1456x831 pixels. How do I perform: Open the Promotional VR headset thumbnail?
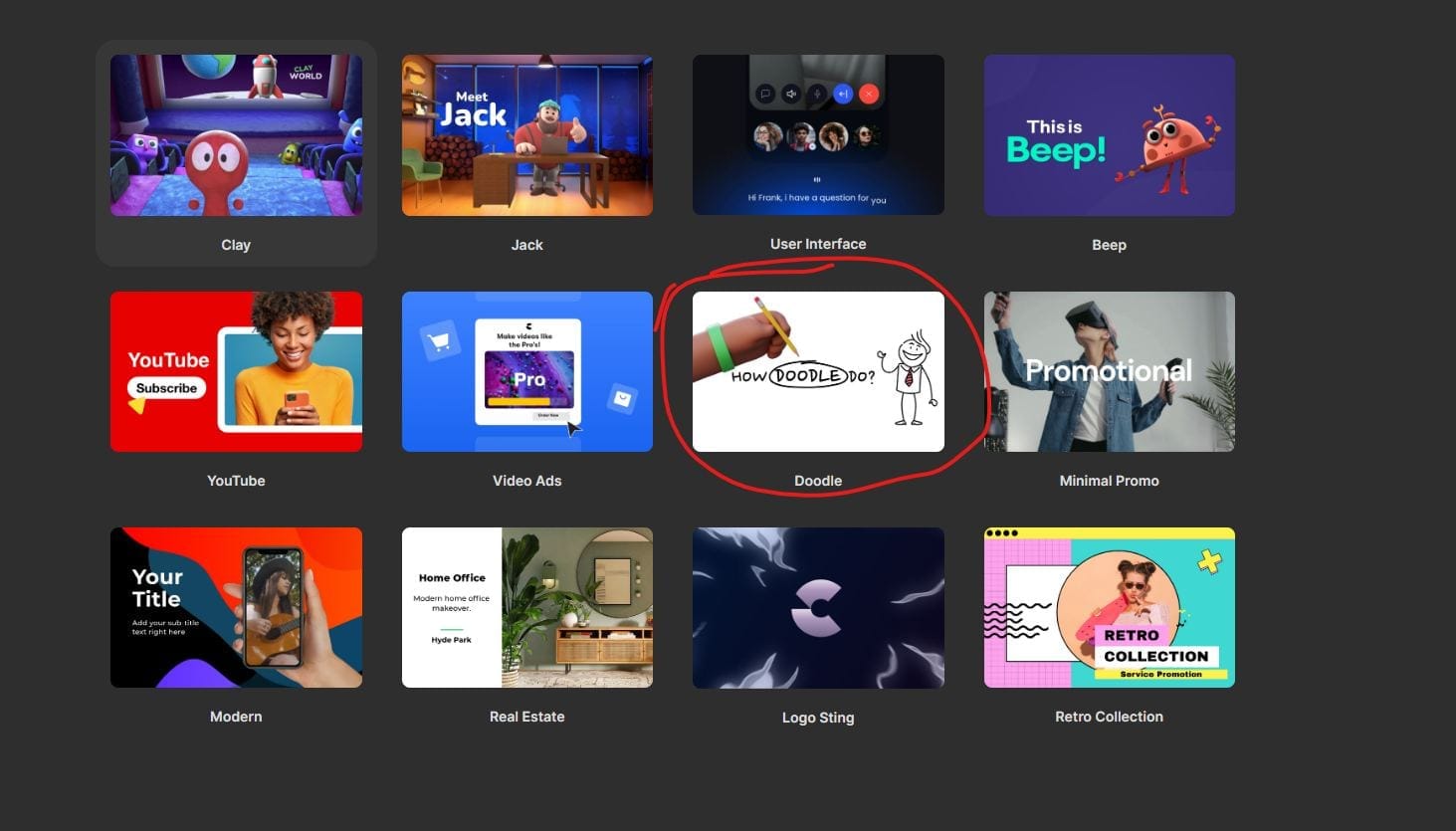tap(1109, 371)
